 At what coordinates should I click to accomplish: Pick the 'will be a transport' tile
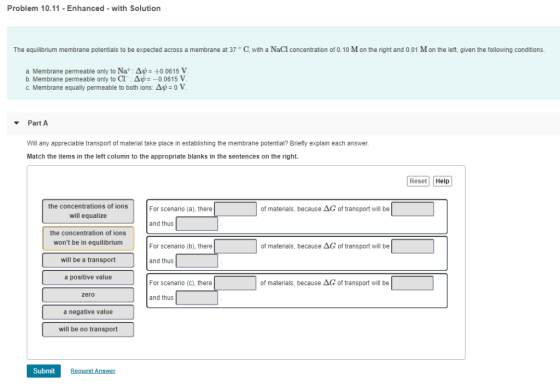click(88, 260)
